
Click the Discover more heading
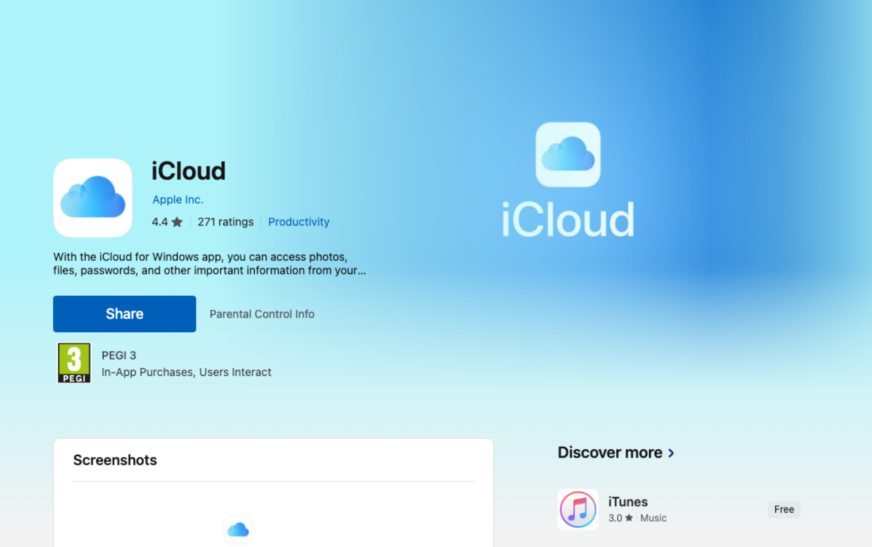pos(609,453)
